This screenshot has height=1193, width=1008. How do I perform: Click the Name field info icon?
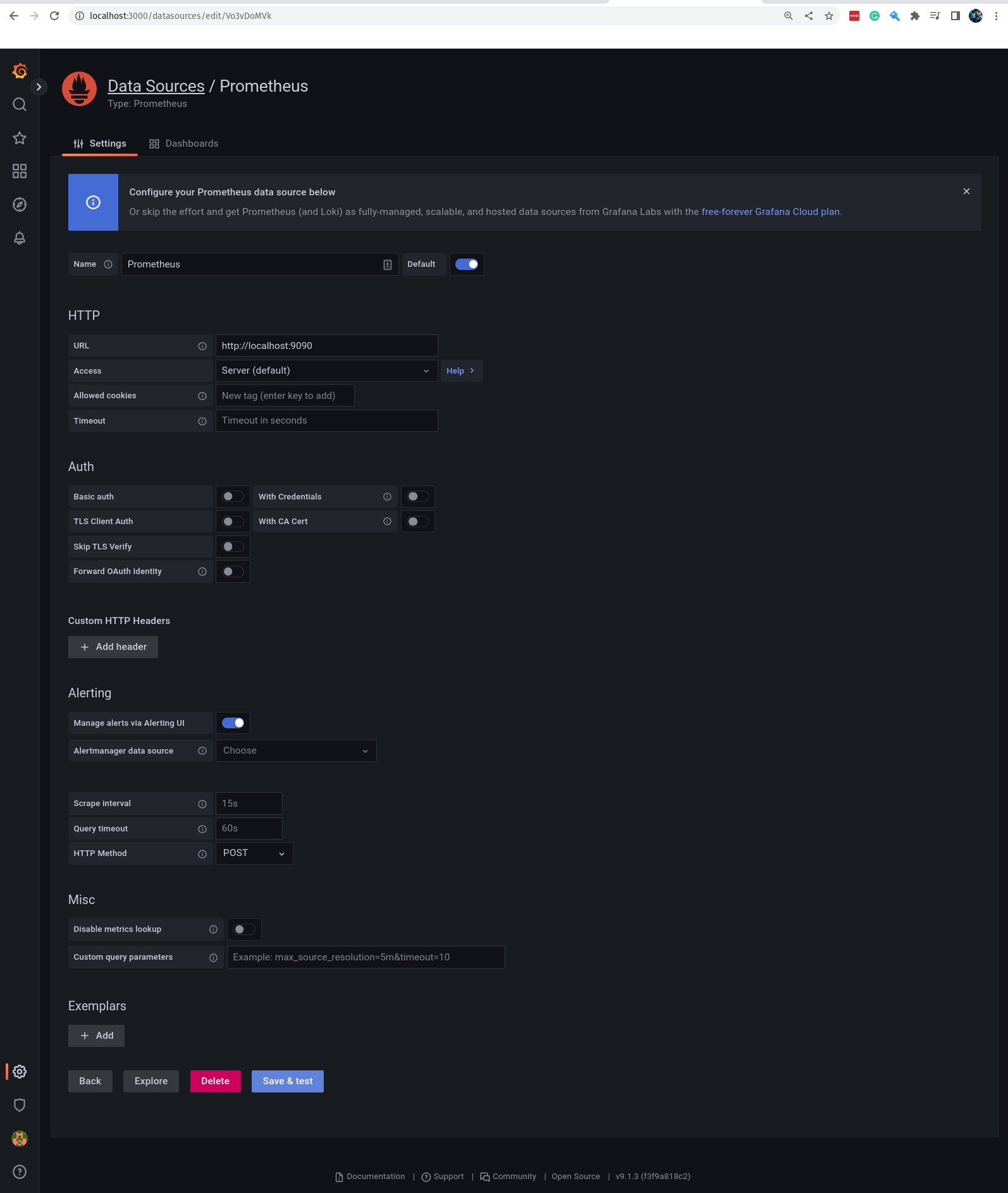click(x=108, y=264)
